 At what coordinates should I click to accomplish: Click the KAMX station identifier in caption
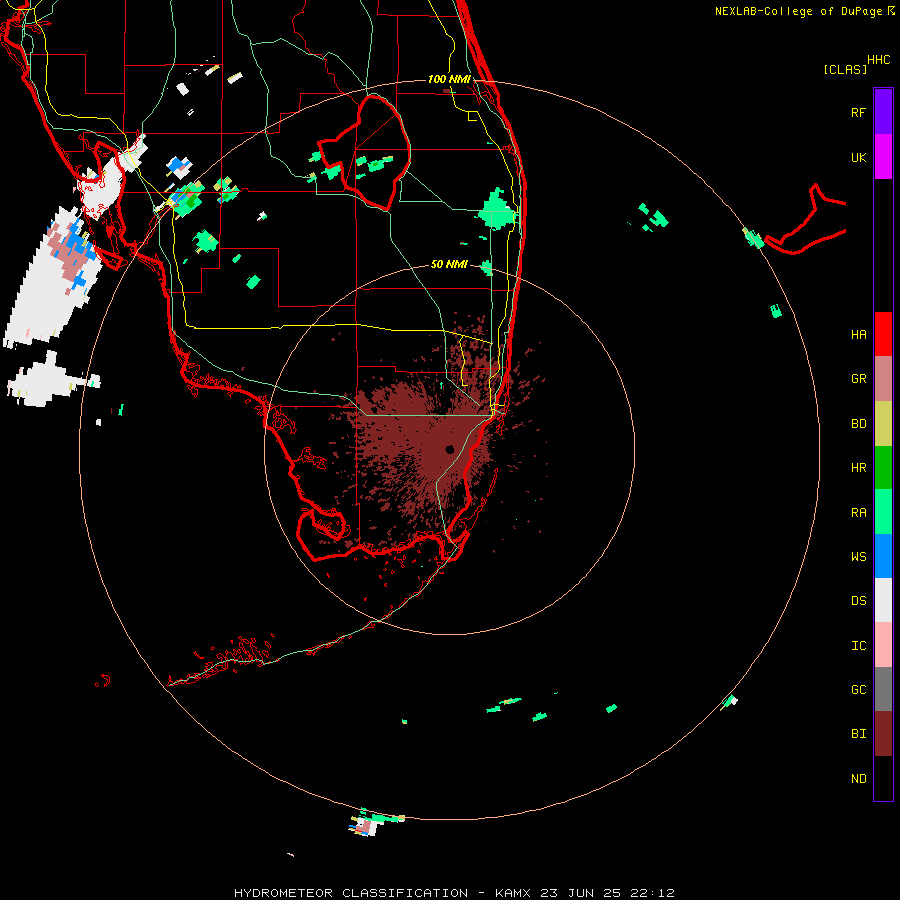pyautogui.click(x=513, y=893)
